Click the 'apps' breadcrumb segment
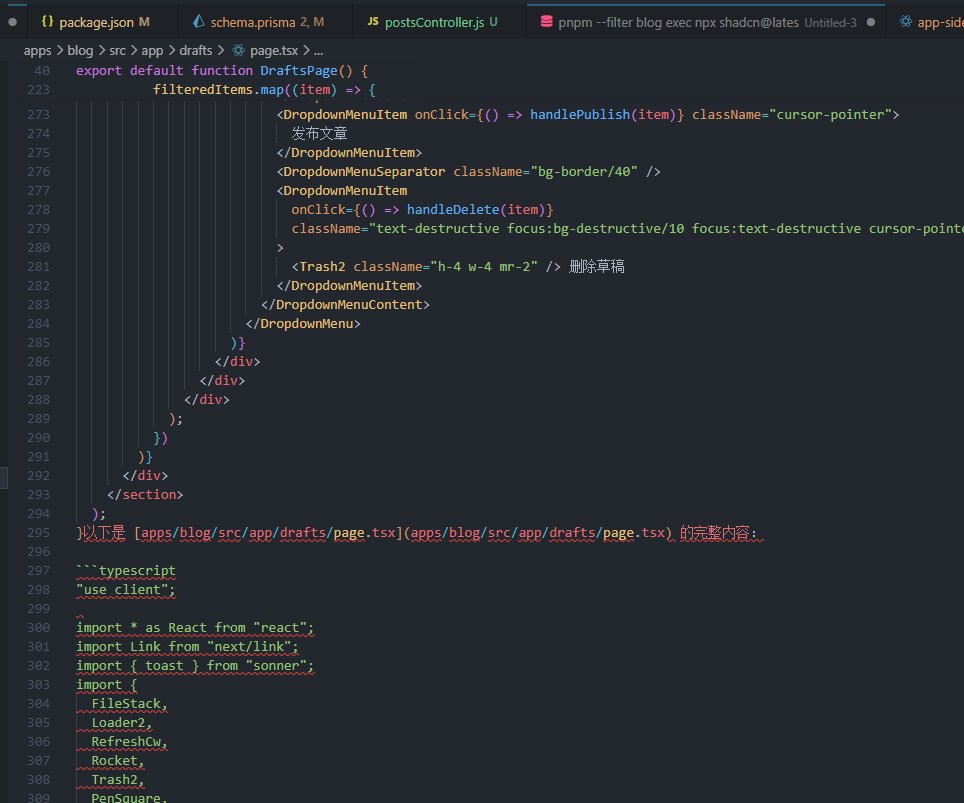964x803 pixels. [38, 50]
